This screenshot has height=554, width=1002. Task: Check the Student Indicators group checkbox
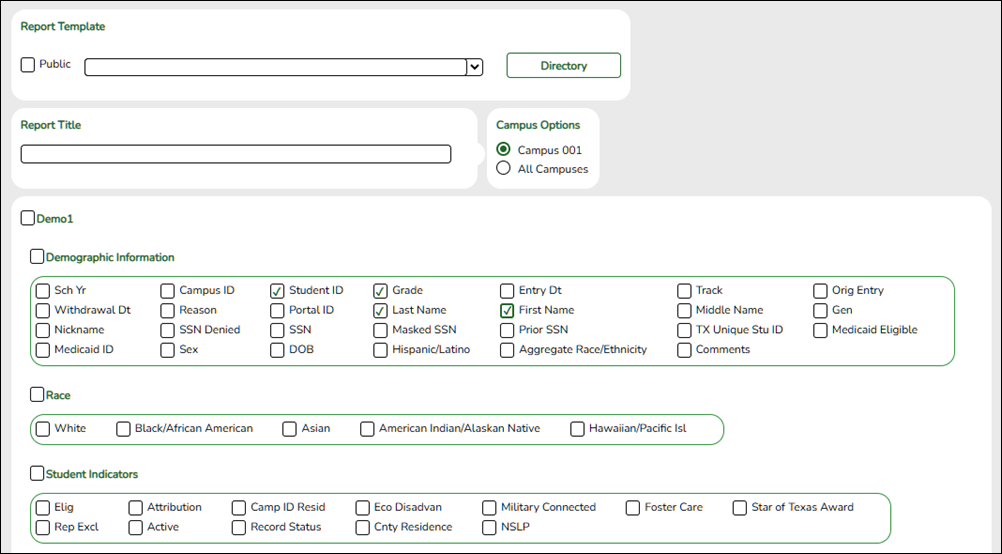pos(37,473)
